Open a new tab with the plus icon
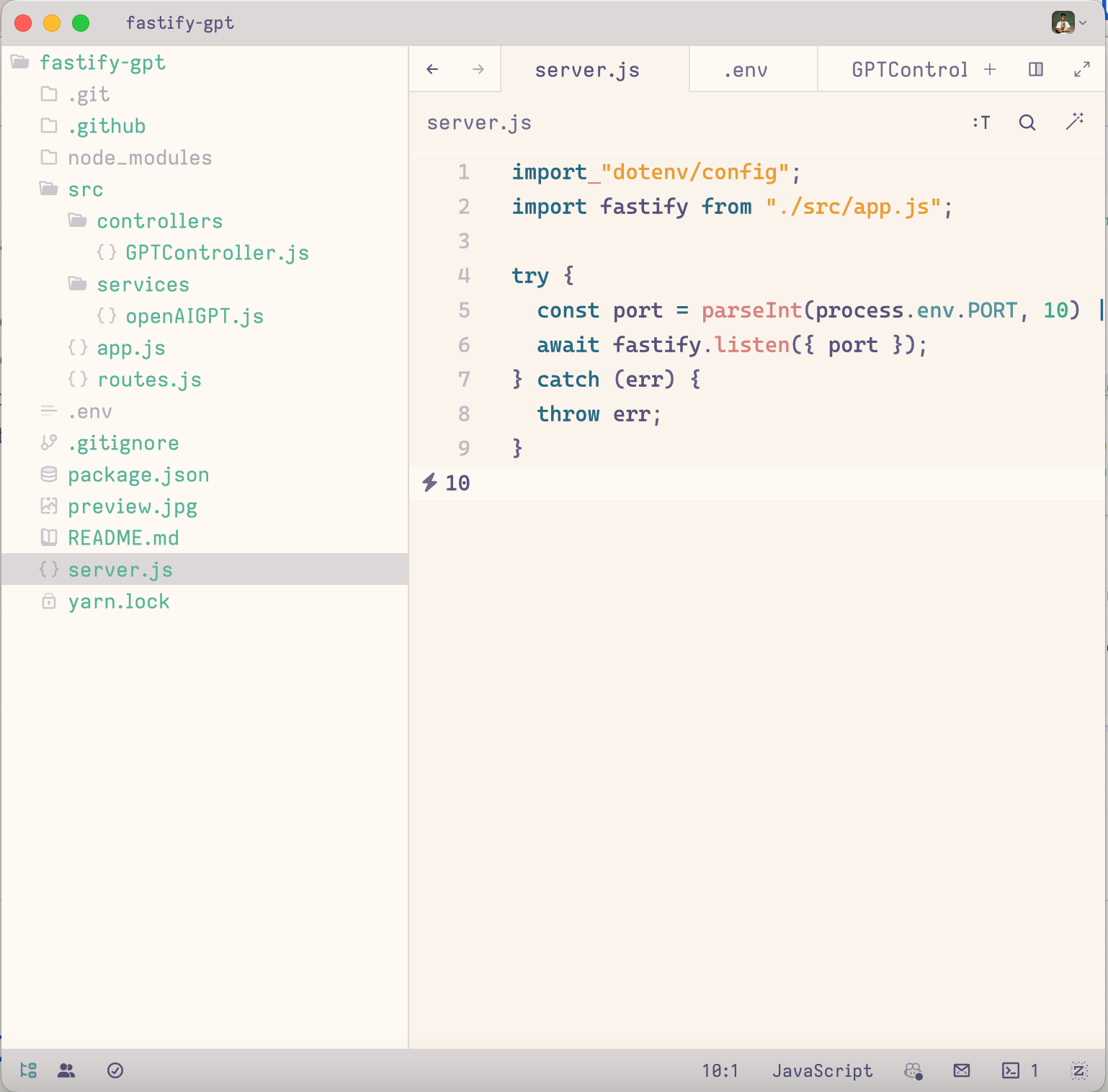Image resolution: width=1108 pixels, height=1092 pixels. 990,69
